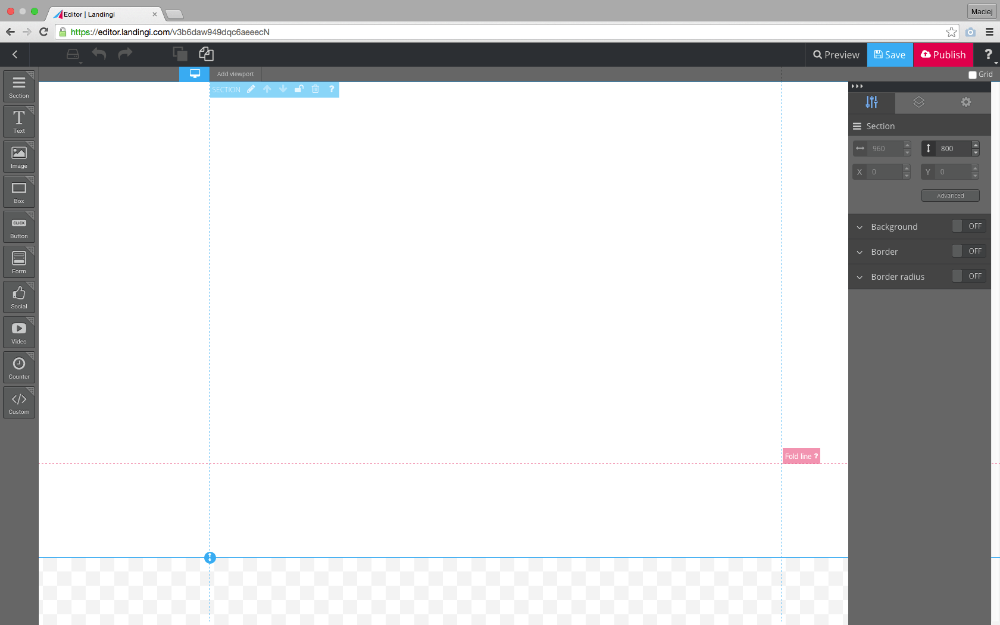Select the Image widget tool

(19, 157)
